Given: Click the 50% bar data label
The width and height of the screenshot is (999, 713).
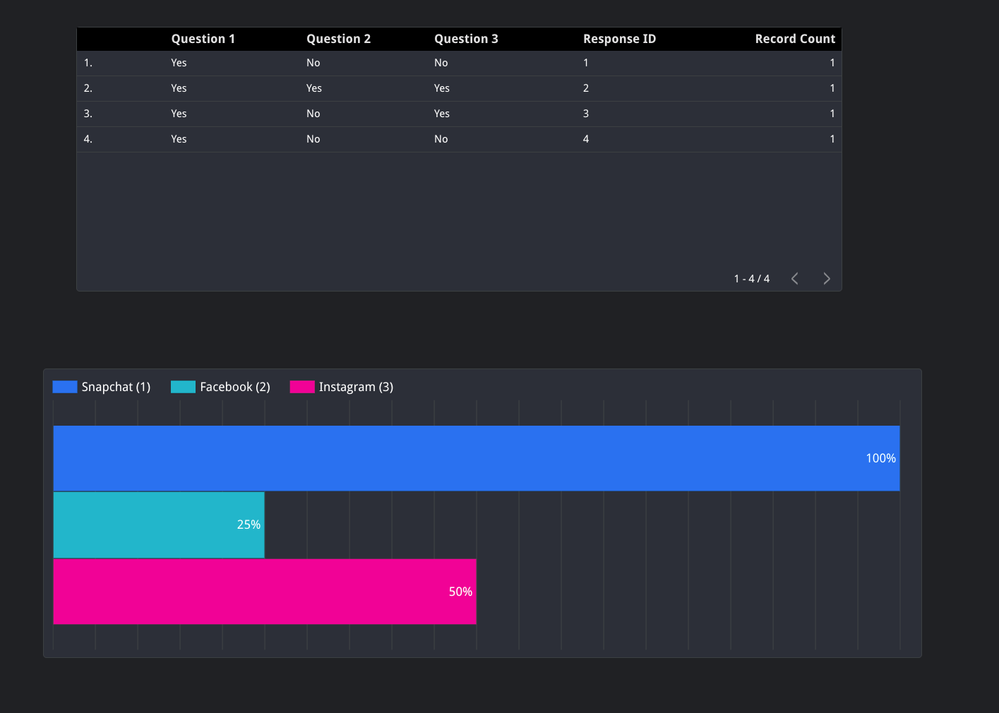Looking at the screenshot, I should (460, 591).
